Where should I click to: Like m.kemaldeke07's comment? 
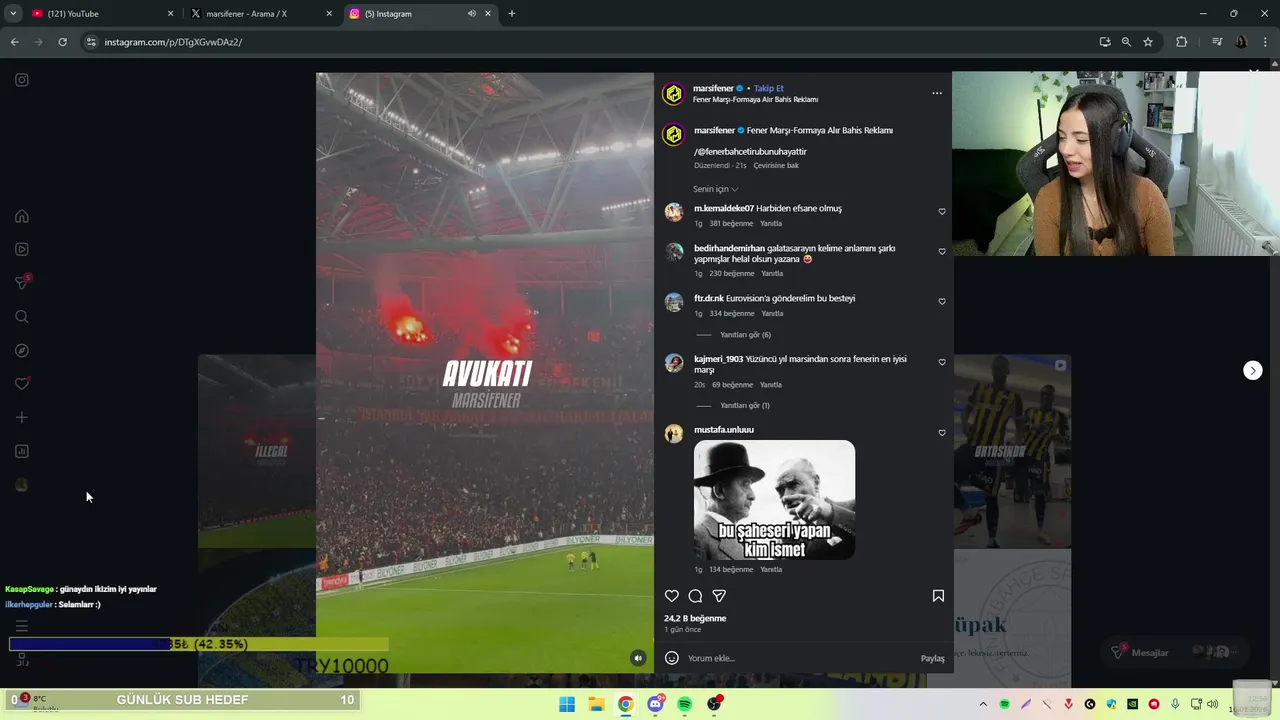point(942,212)
